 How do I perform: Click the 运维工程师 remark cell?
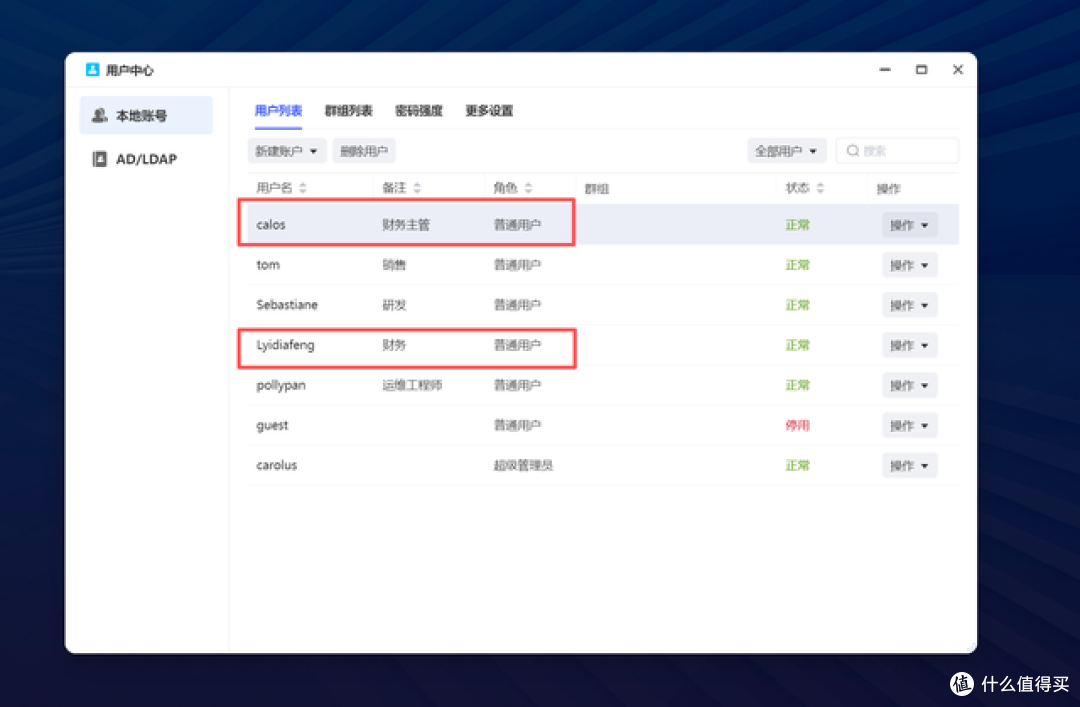click(x=412, y=385)
